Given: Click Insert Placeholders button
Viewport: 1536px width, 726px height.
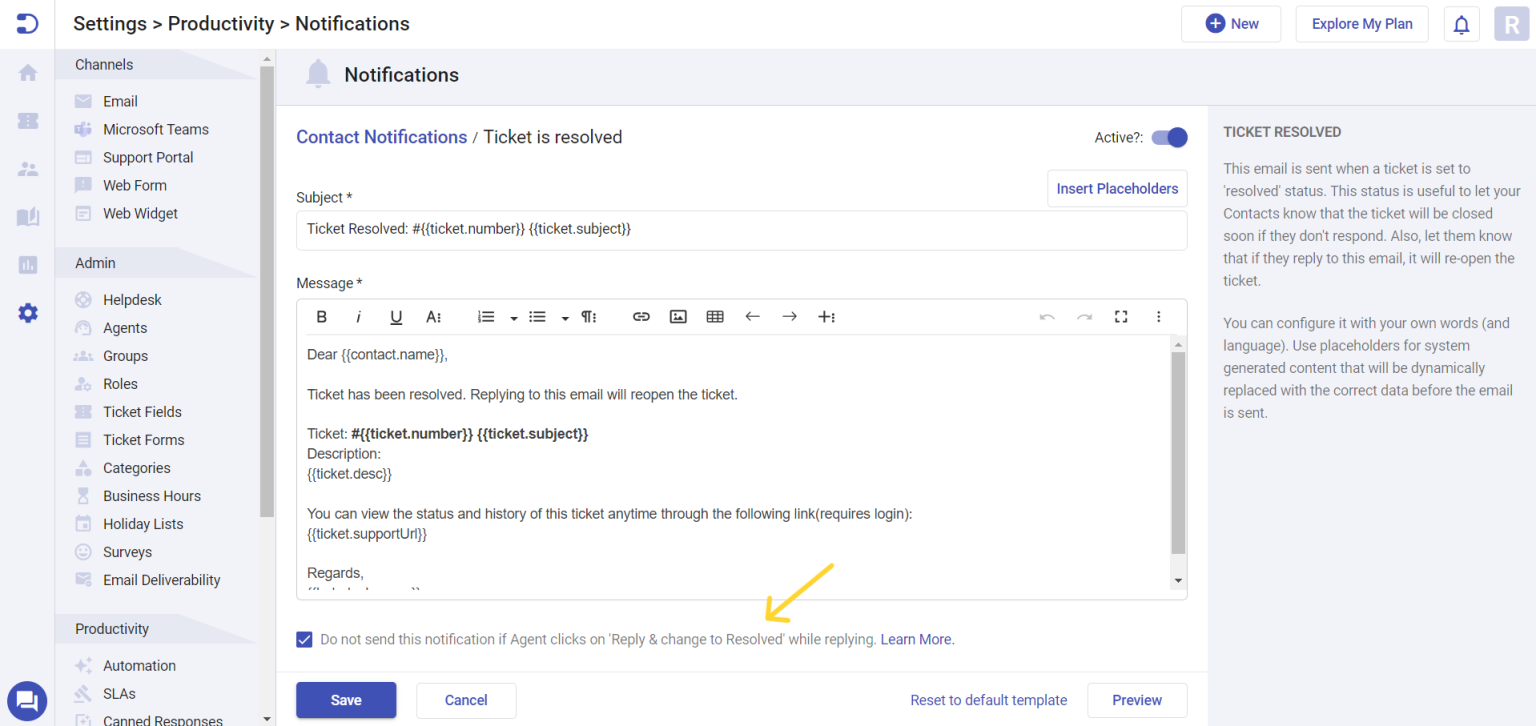Looking at the screenshot, I should [x=1117, y=188].
